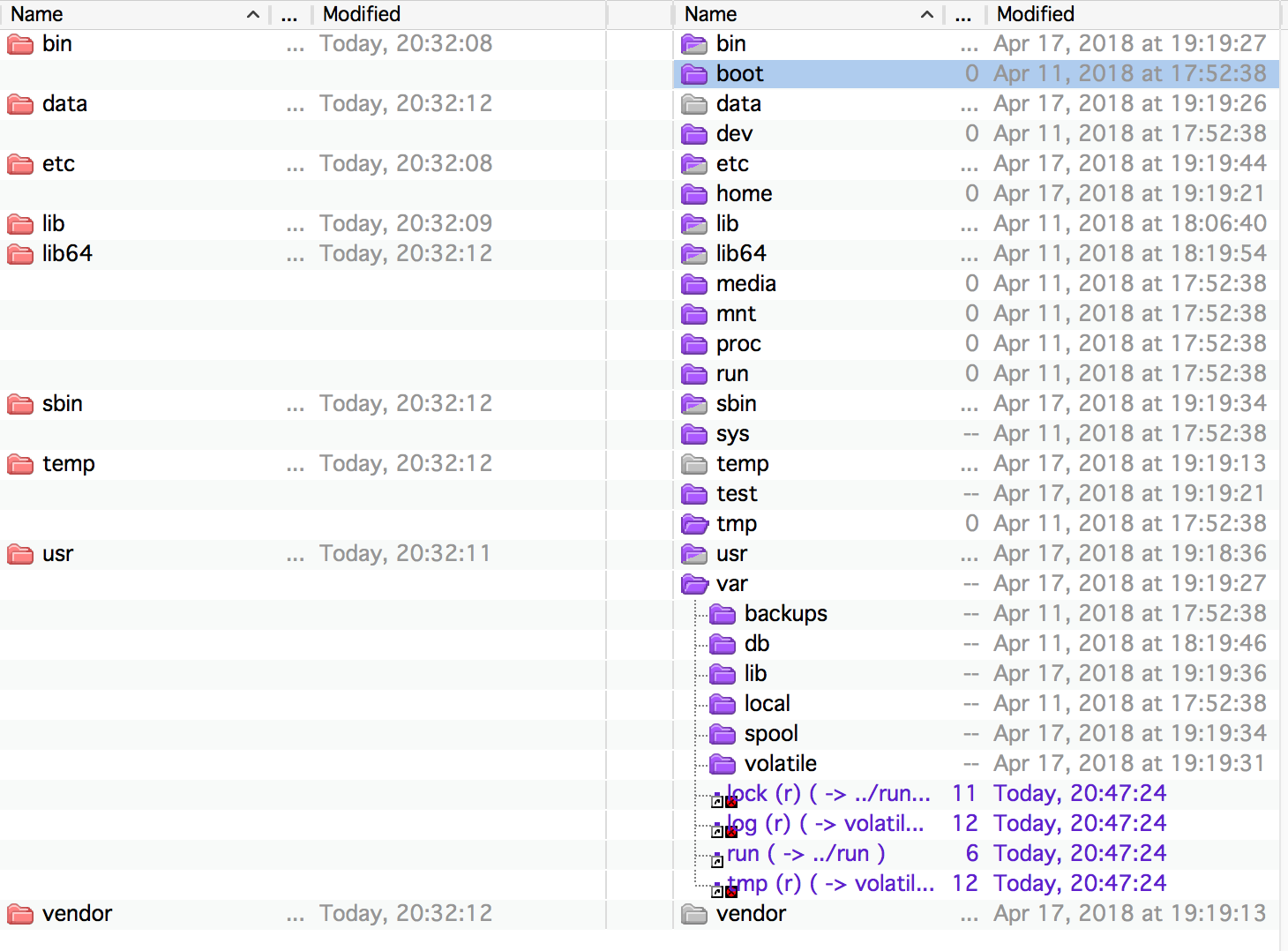The height and width of the screenshot is (951, 1288).
Task: Click the size value '11' in lock row
Action: (x=964, y=794)
